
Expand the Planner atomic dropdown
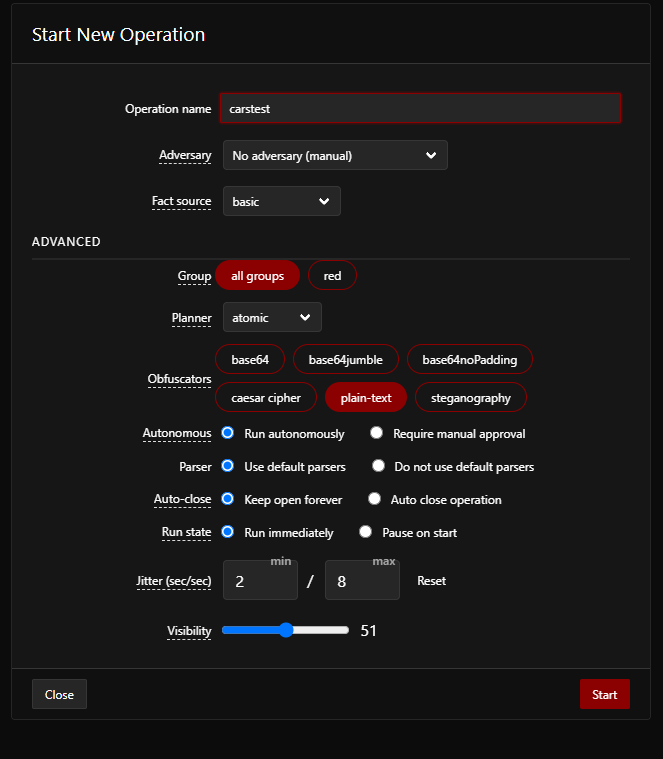point(272,317)
